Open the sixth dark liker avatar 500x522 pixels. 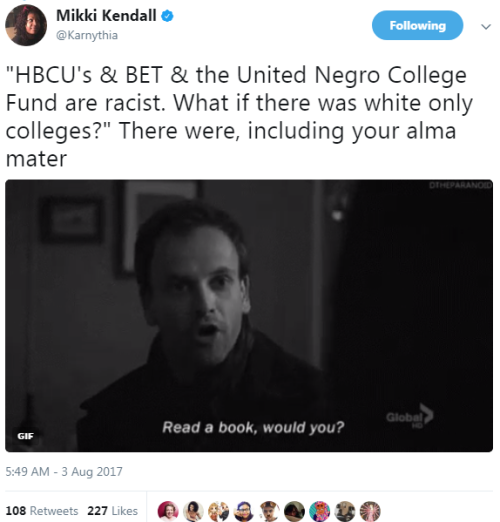(294, 511)
